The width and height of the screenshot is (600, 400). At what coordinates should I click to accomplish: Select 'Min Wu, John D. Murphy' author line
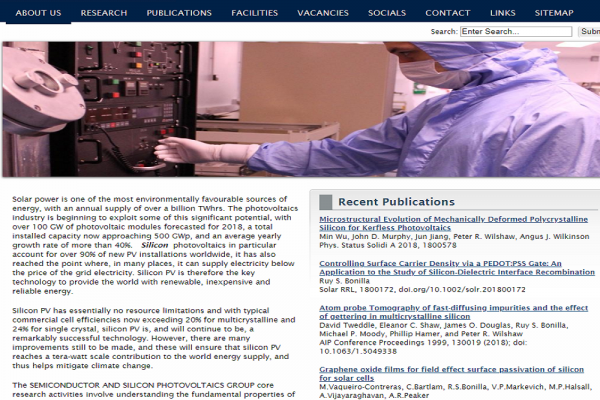pyautogui.click(x=454, y=237)
